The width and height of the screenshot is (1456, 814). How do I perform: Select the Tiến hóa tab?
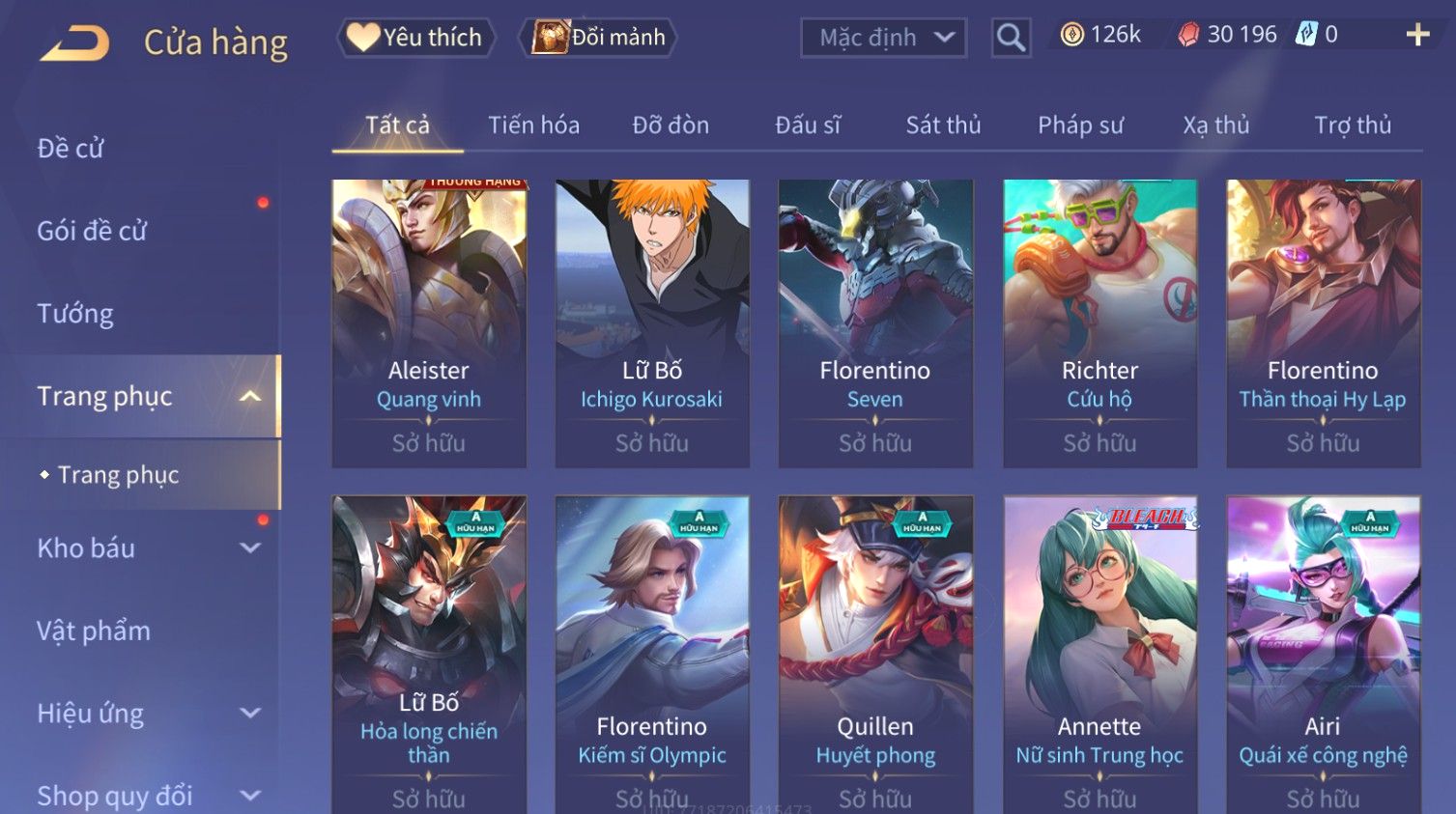coord(533,125)
